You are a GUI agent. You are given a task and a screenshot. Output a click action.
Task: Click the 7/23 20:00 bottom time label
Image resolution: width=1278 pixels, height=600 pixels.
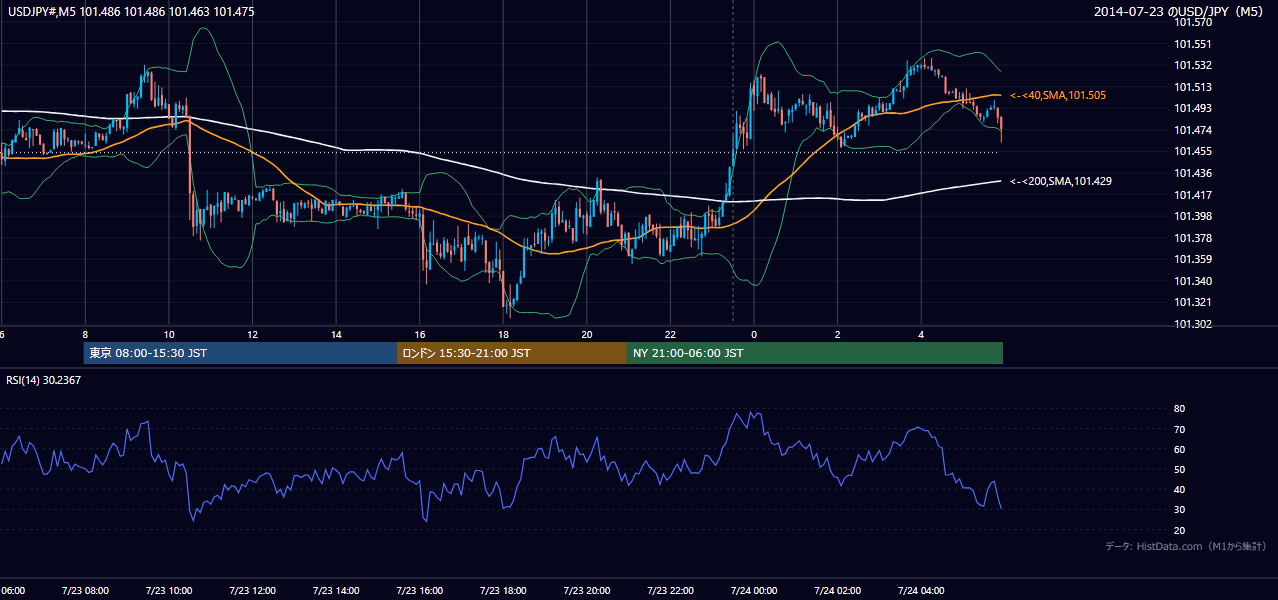coord(587,591)
